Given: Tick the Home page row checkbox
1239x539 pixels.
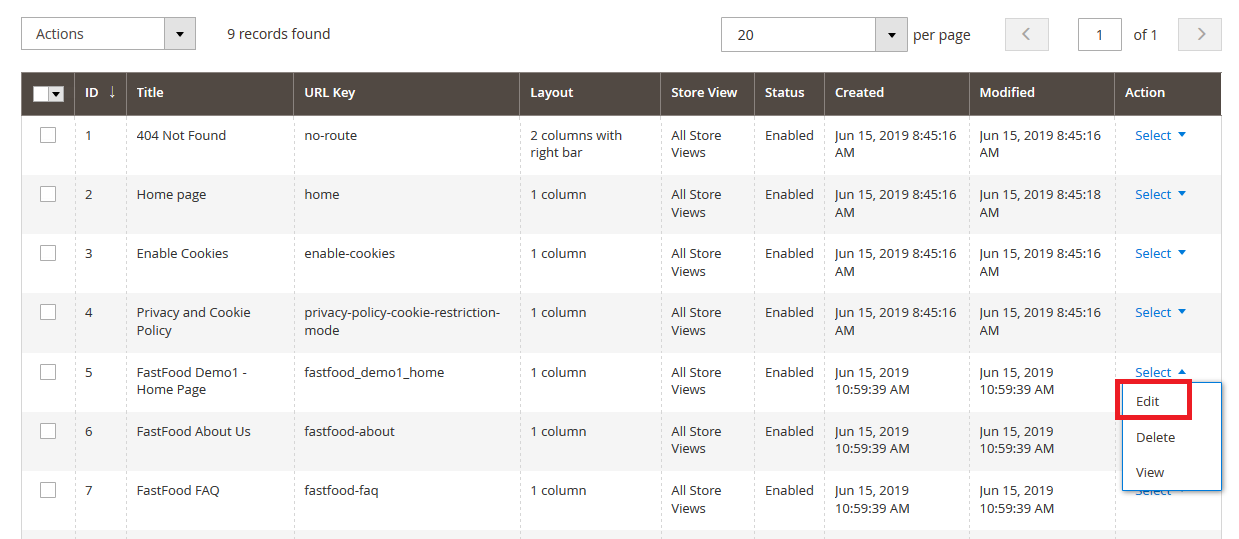Looking at the screenshot, I should tap(48, 194).
